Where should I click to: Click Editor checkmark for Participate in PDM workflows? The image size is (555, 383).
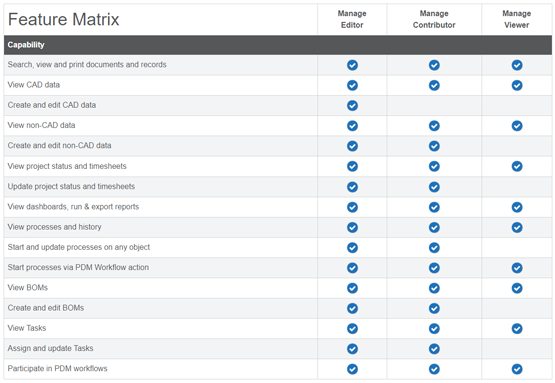click(x=352, y=369)
